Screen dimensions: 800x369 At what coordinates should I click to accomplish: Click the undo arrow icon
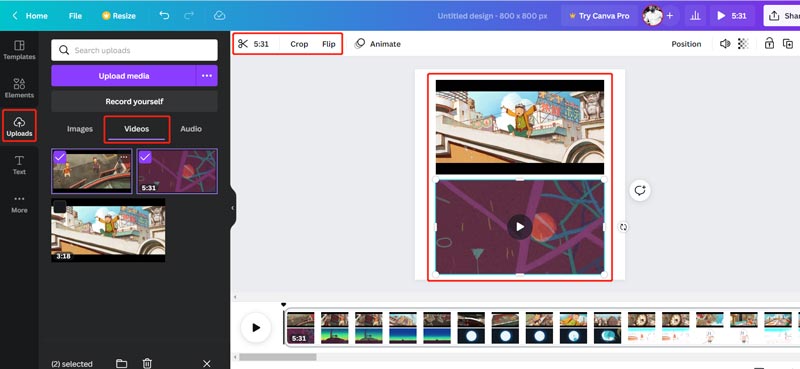[164, 15]
